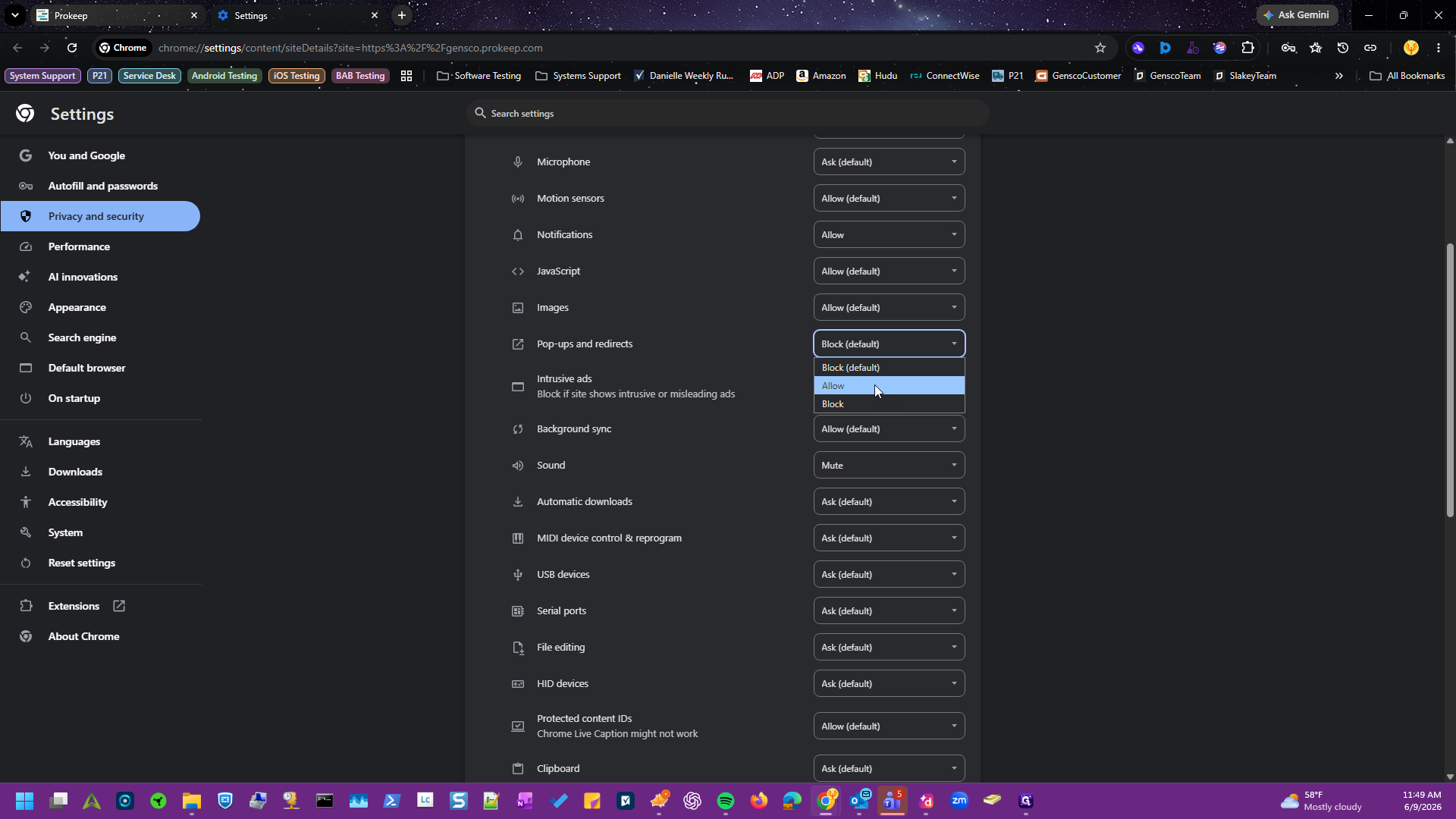
Task: Open the System Support bookmark
Action: 42,76
